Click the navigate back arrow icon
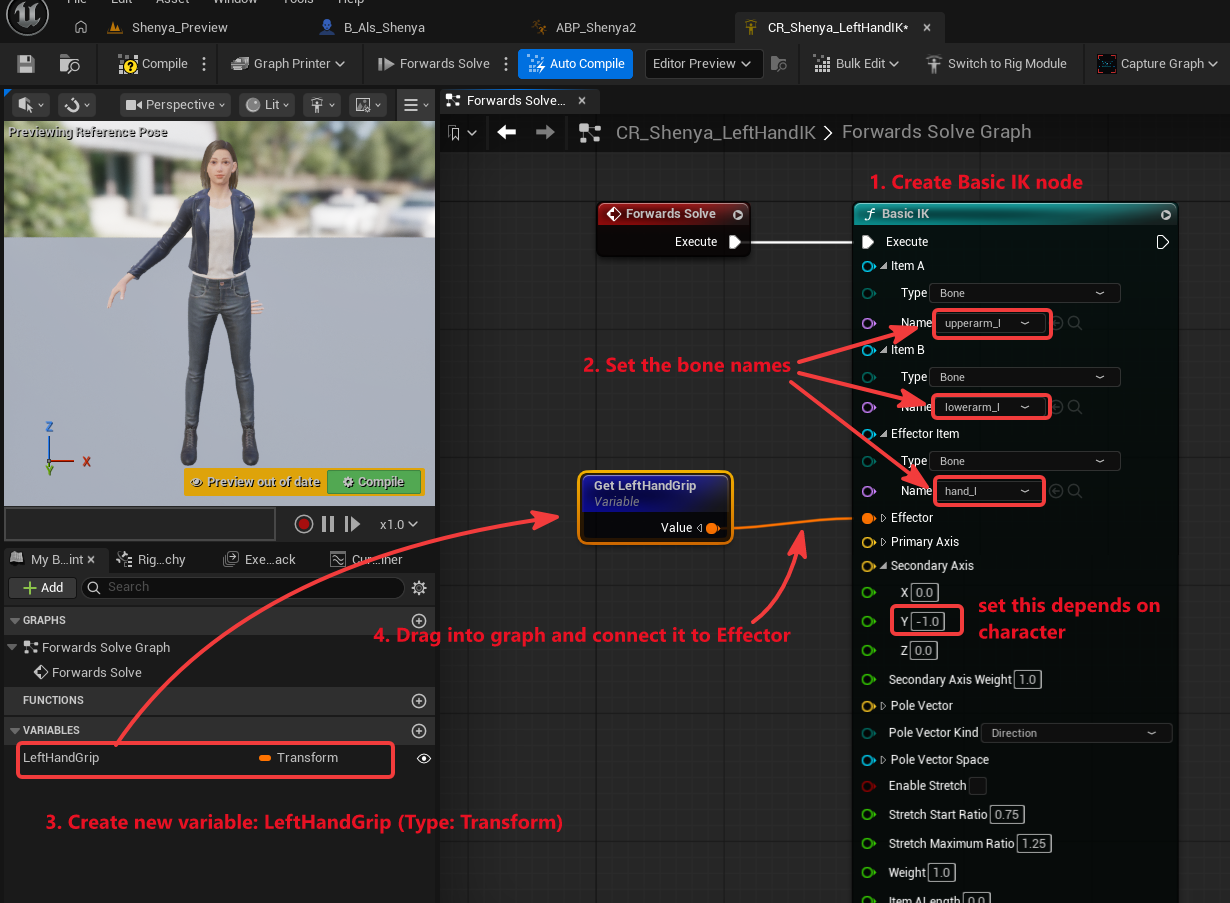This screenshot has width=1230, height=903. pos(507,132)
